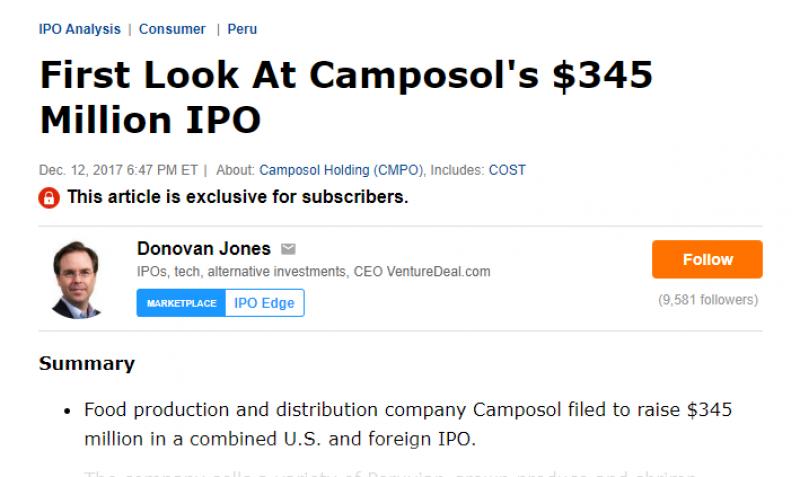Open Donovan Jones's profile photo
Screen dimensions: 800x477
79,279
